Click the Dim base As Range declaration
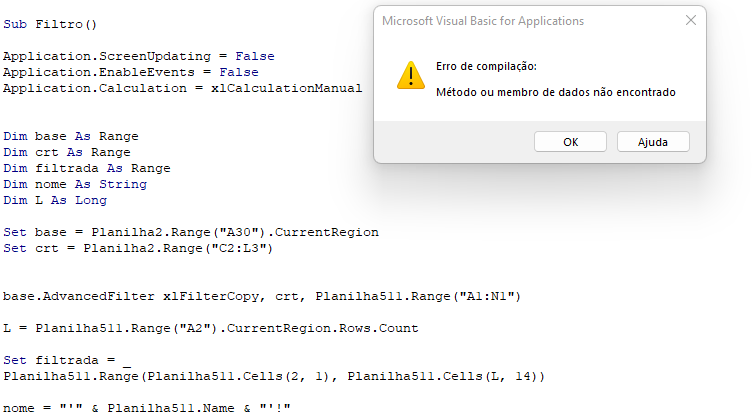Viewport: 756px width, 415px height. [x=71, y=136]
